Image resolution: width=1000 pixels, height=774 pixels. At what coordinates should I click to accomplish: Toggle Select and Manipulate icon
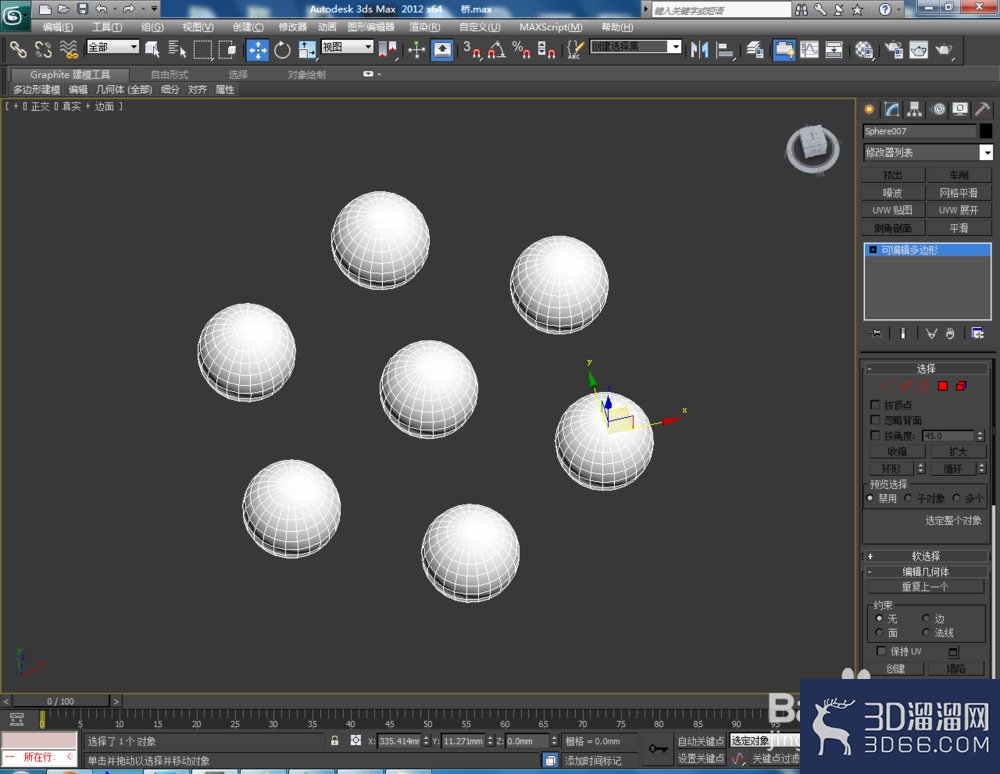416,49
